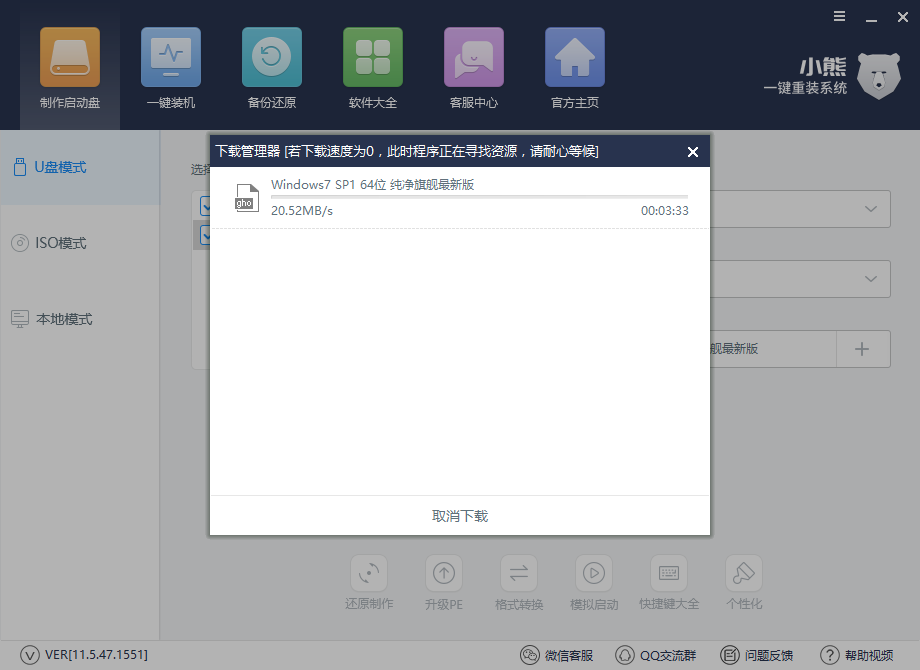
Task: Open 备份还原 backup and restore
Action: point(272,67)
